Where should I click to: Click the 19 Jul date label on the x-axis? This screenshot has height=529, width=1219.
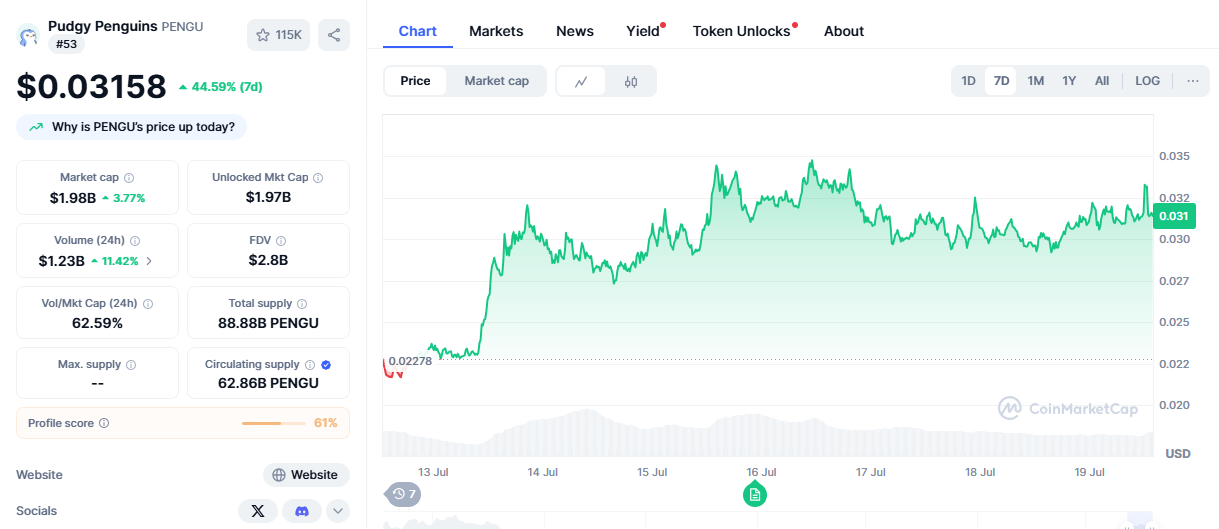tap(1089, 472)
